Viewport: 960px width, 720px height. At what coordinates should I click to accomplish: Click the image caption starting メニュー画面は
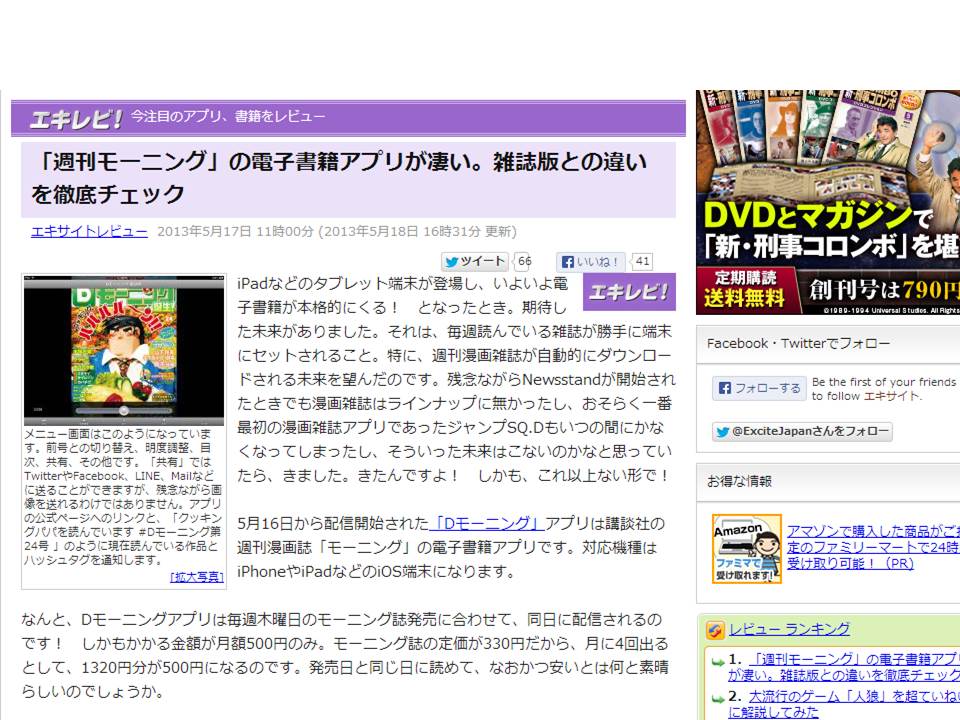[123, 497]
